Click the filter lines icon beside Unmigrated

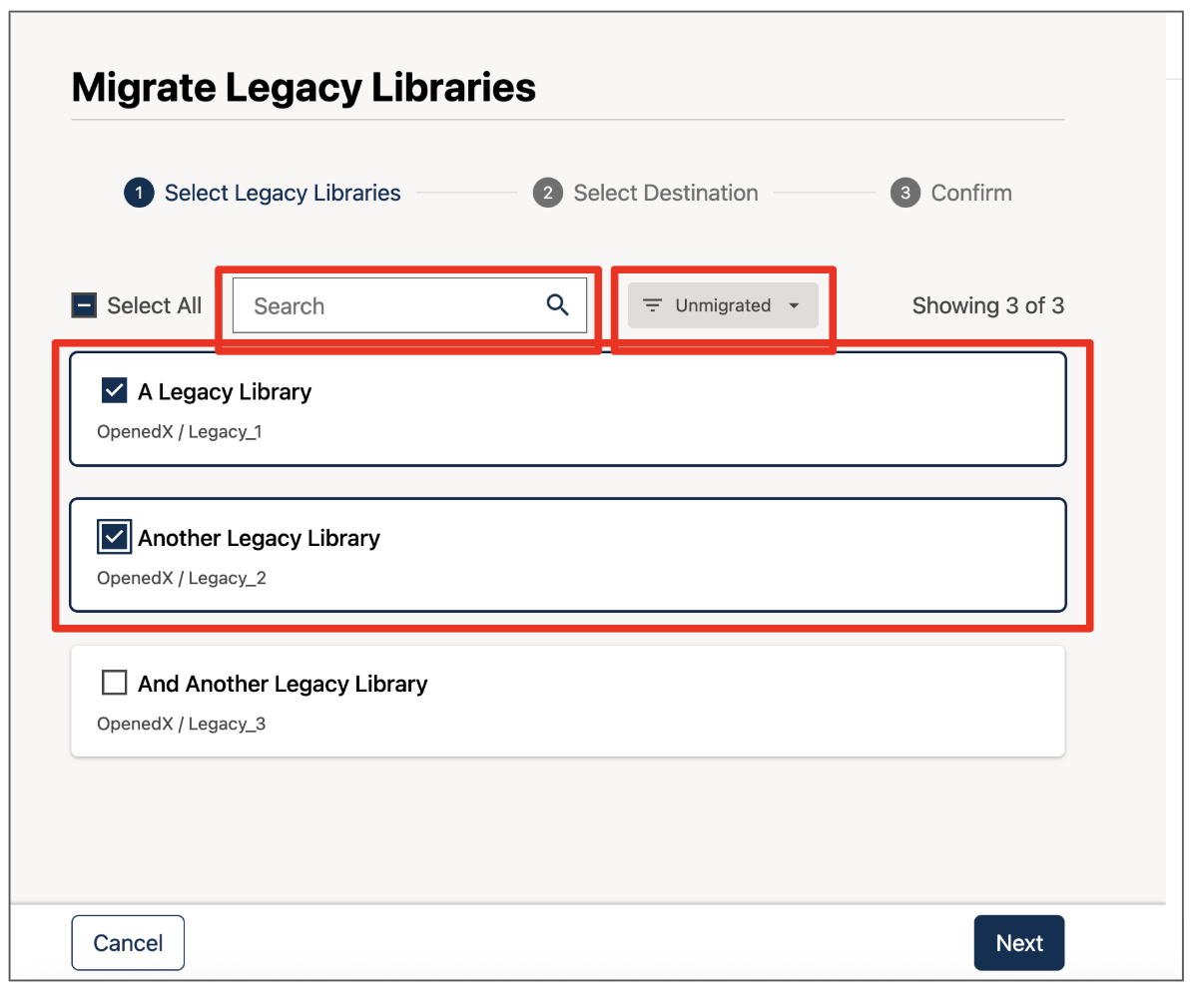[652, 305]
